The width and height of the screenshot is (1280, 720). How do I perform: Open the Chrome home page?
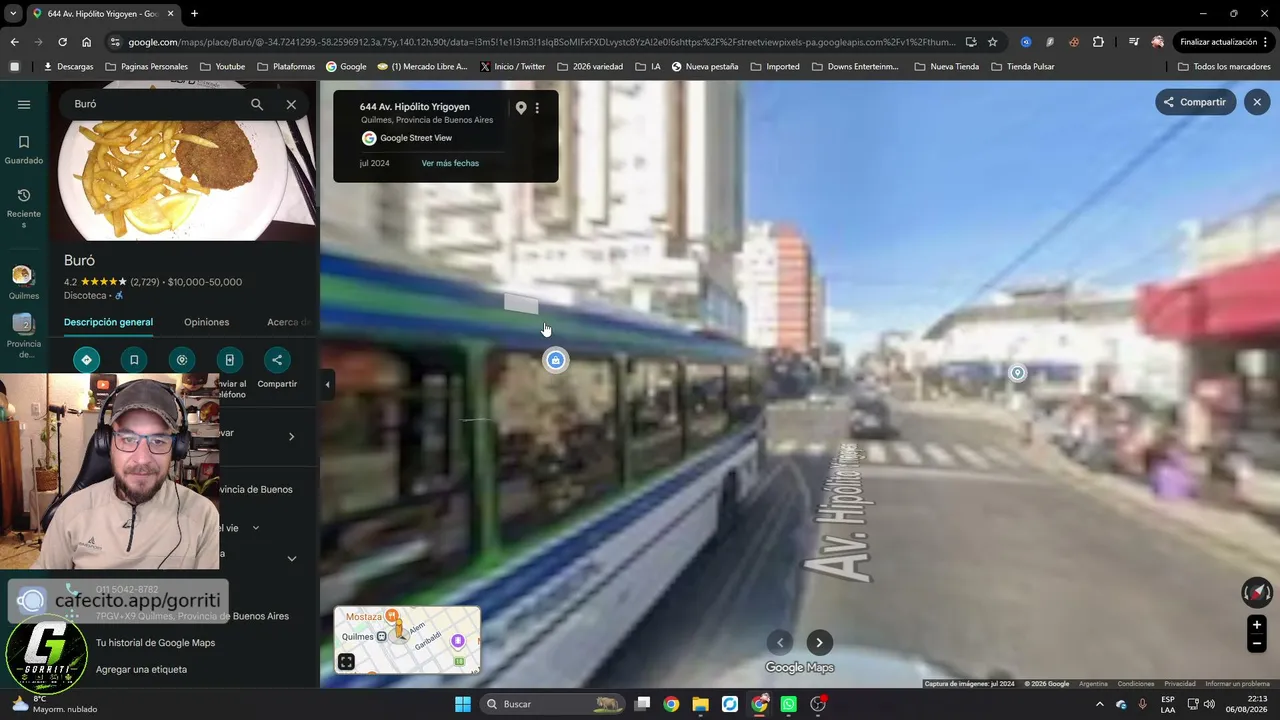[x=87, y=42]
